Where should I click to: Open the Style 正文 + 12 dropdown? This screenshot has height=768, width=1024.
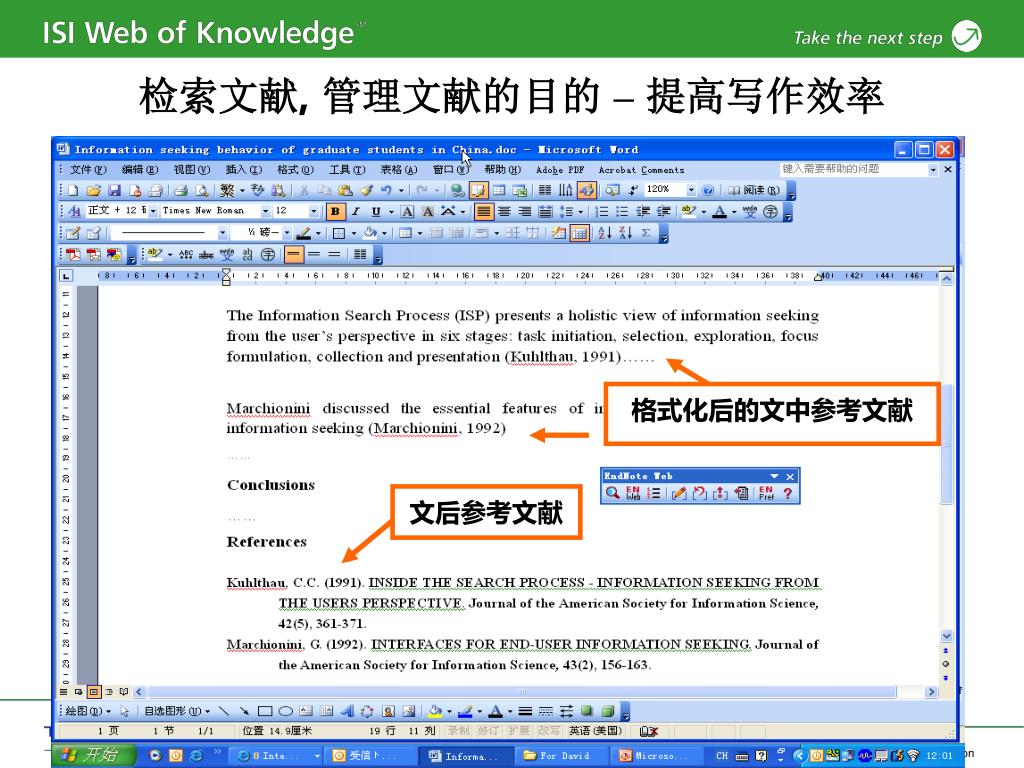coord(153,210)
